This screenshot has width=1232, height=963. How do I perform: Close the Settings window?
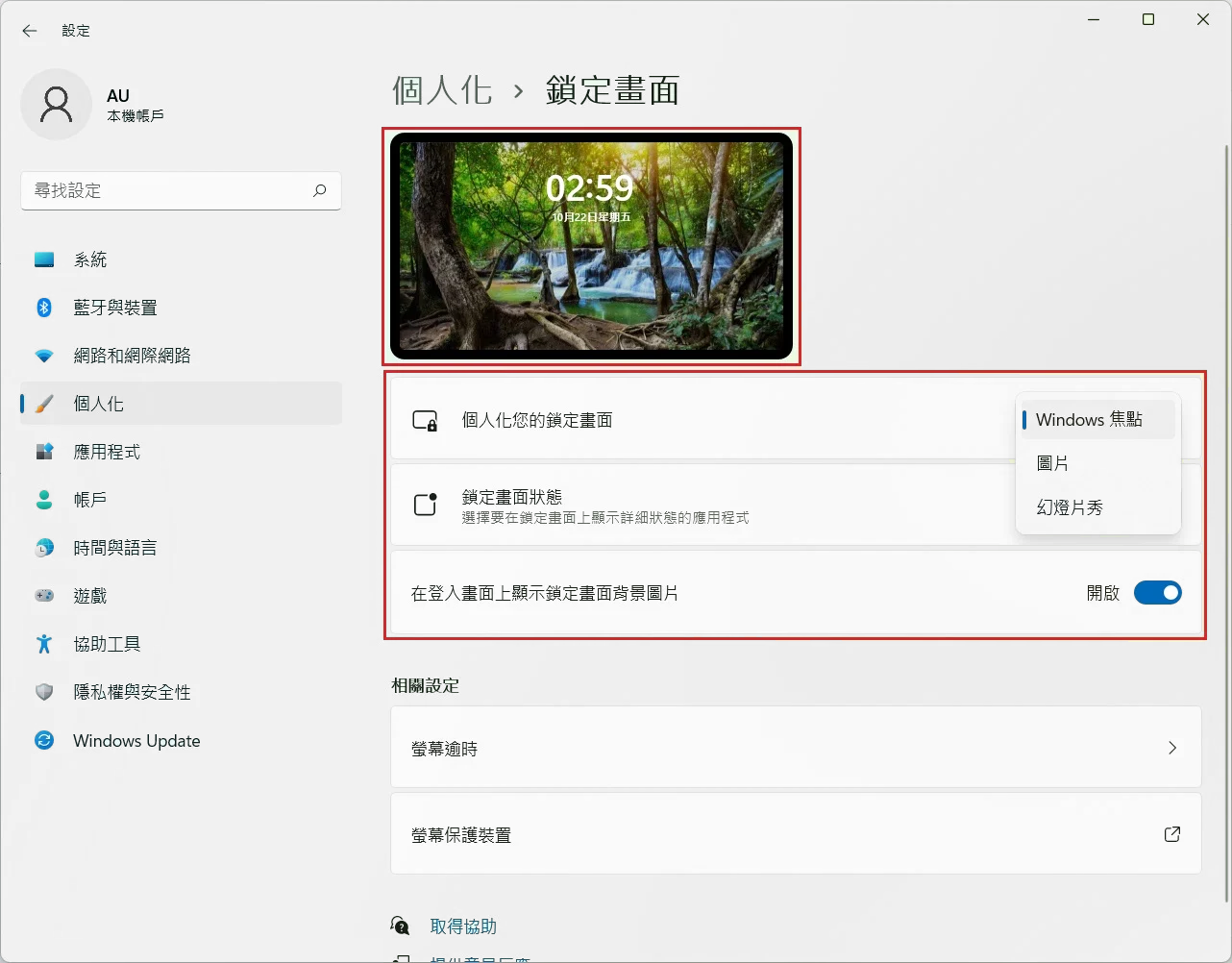click(x=1203, y=19)
